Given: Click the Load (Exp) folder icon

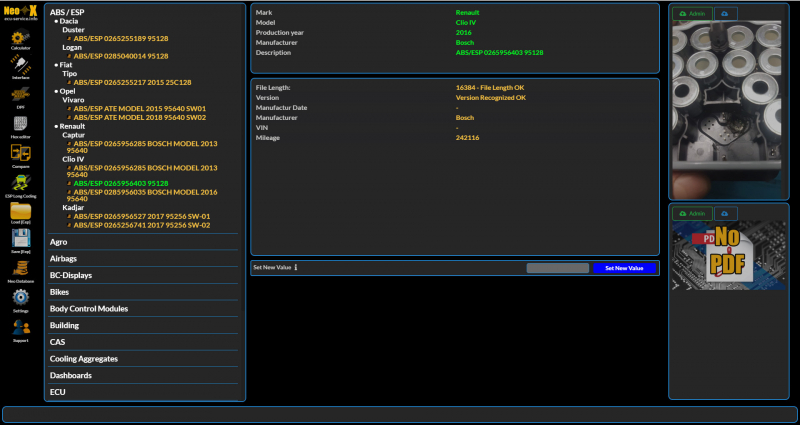Looking at the screenshot, I should [20, 211].
